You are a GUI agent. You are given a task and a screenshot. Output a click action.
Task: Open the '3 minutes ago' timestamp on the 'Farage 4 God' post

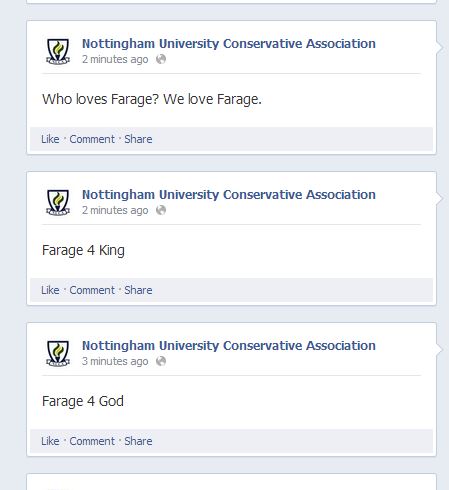pyautogui.click(x=115, y=361)
